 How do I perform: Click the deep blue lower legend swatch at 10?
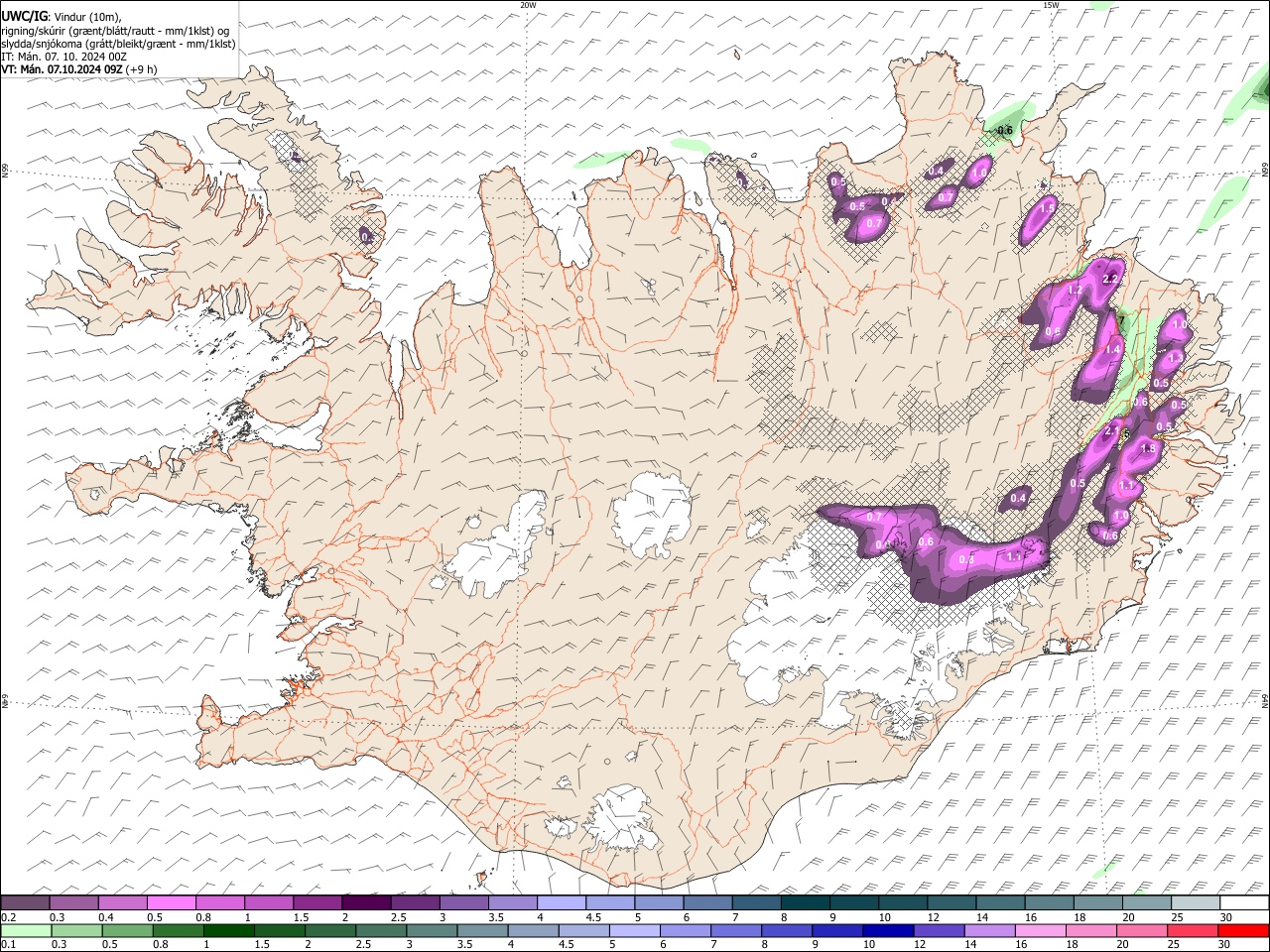888,930
